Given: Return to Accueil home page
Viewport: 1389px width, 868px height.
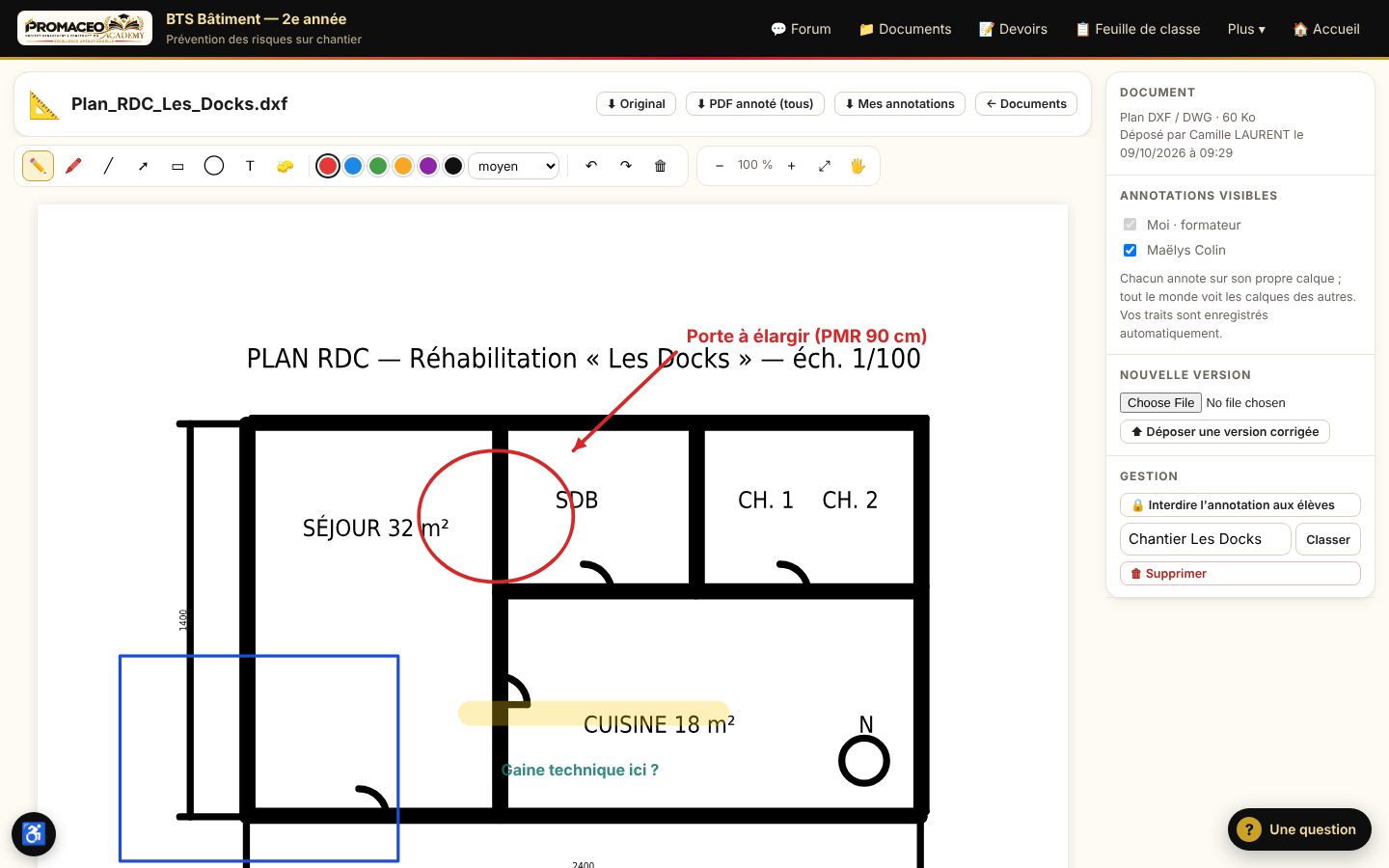Looking at the screenshot, I should [x=1326, y=29].
